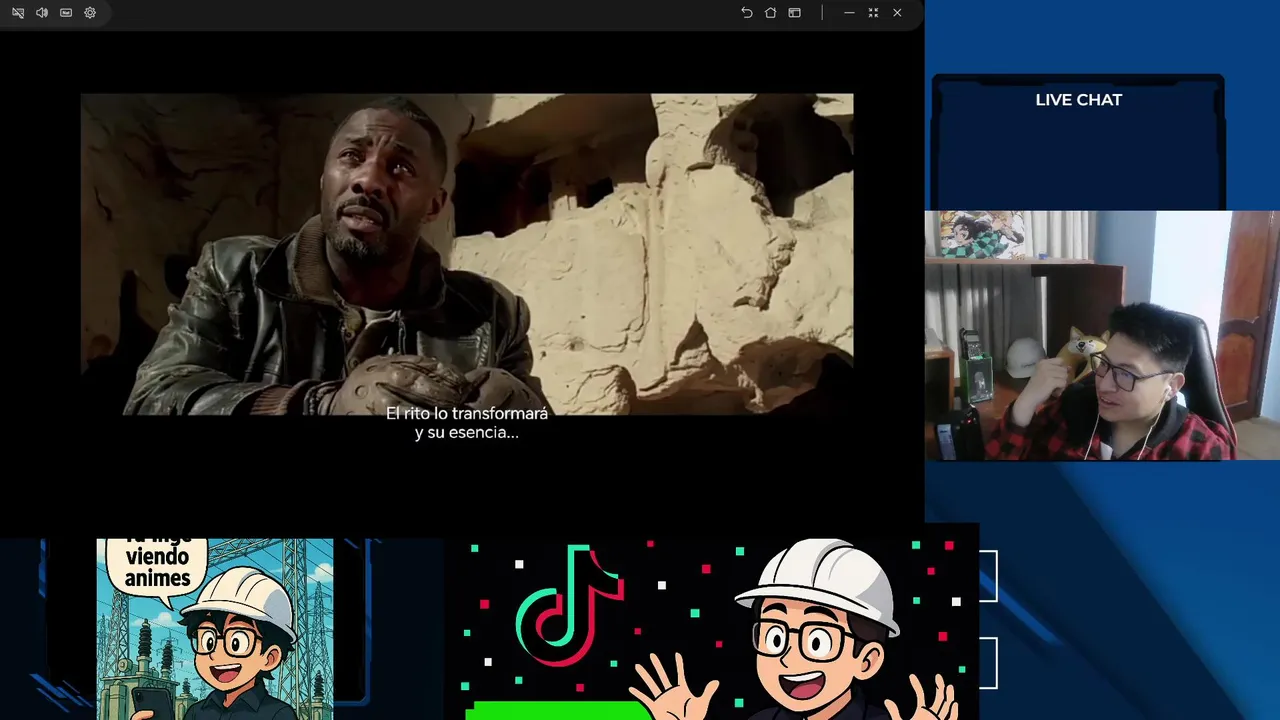Click the green bar under the TikTok logo
Image resolution: width=1280 pixels, height=720 pixels.
tap(558, 711)
